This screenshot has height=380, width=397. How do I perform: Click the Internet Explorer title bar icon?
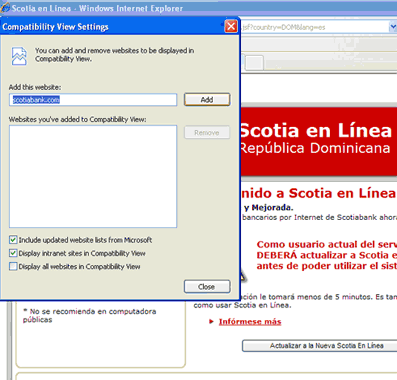click(x=5, y=7)
